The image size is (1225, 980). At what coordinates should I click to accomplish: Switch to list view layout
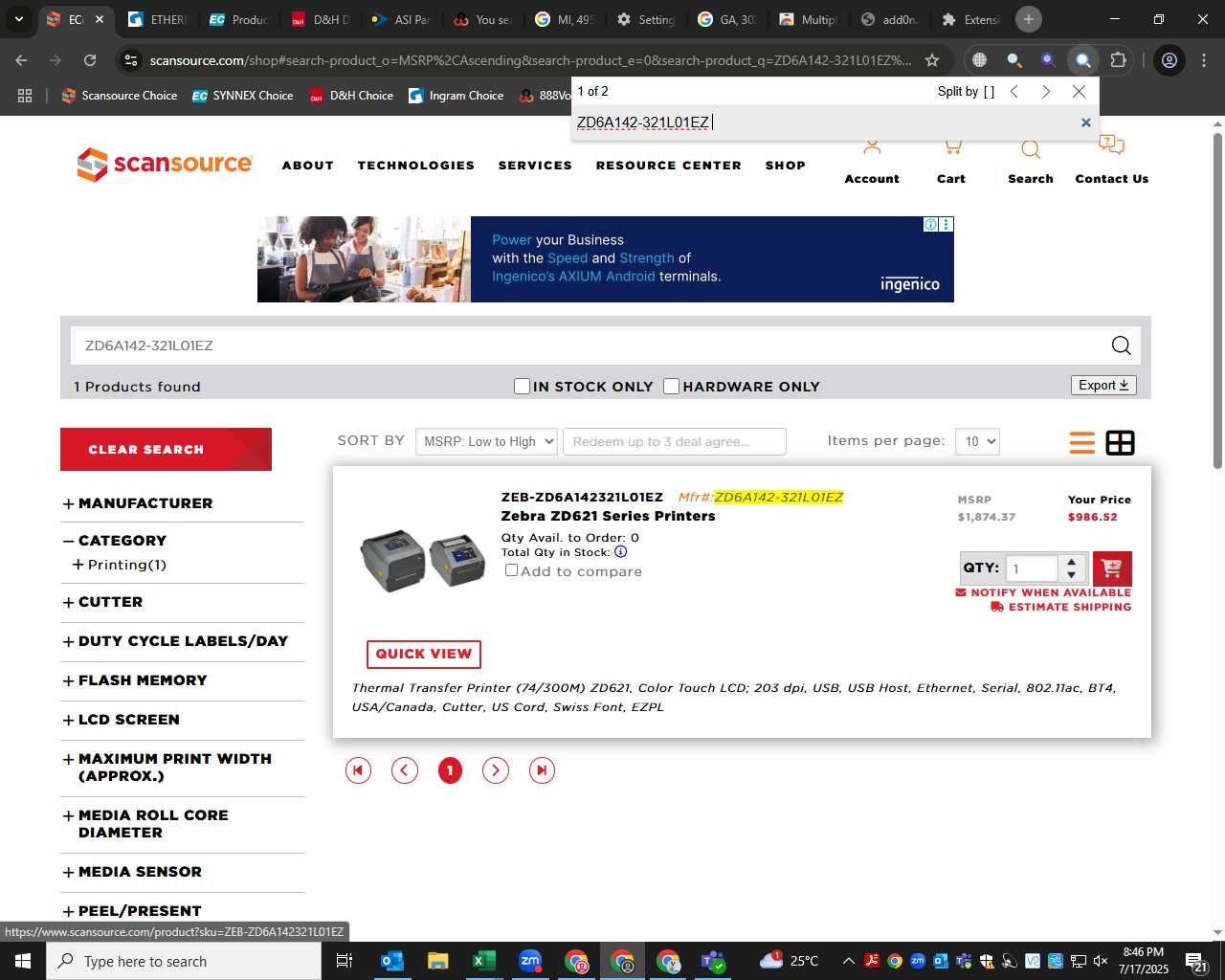(x=1082, y=442)
